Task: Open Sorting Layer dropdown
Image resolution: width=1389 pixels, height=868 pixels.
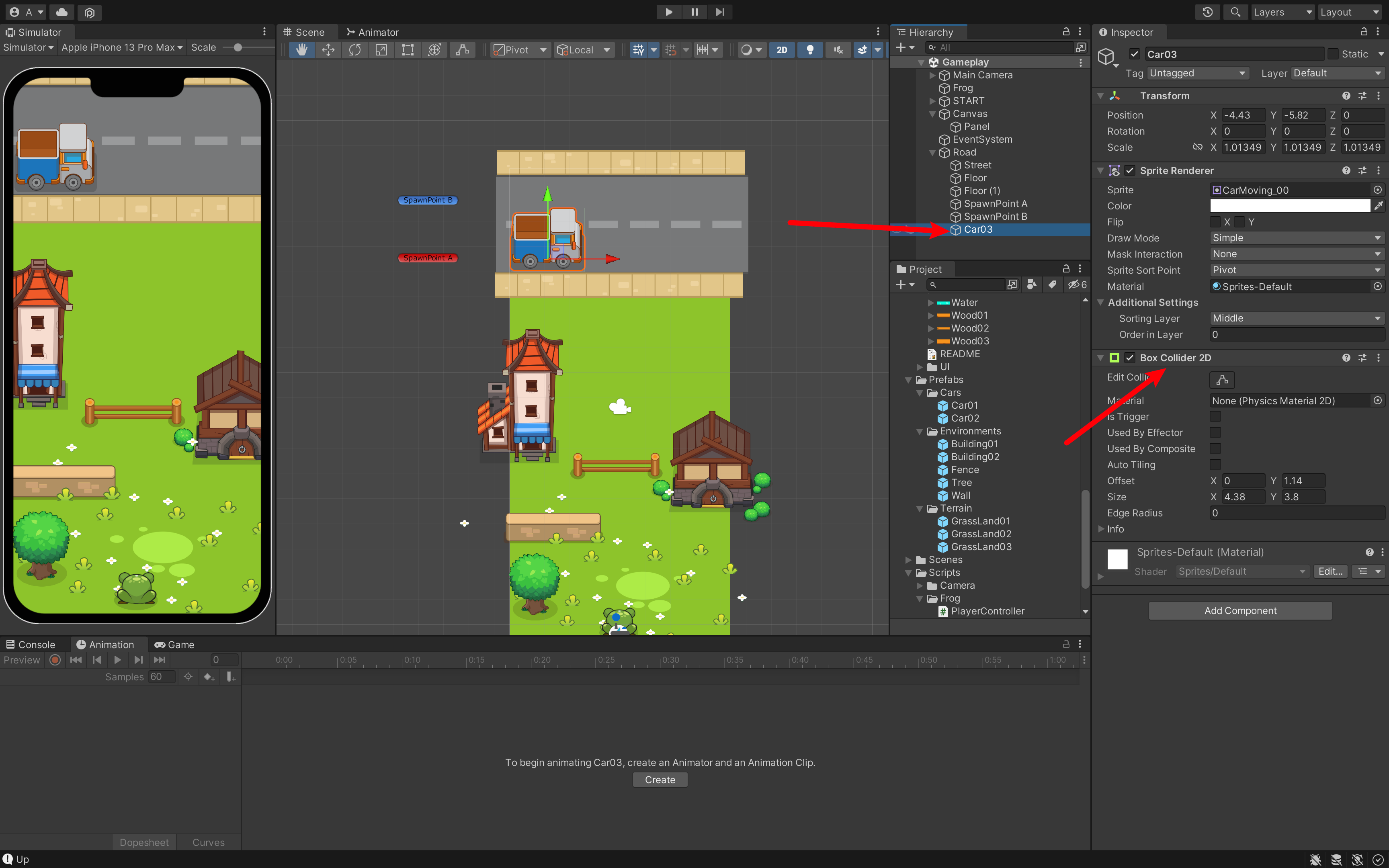Action: pos(1297,318)
